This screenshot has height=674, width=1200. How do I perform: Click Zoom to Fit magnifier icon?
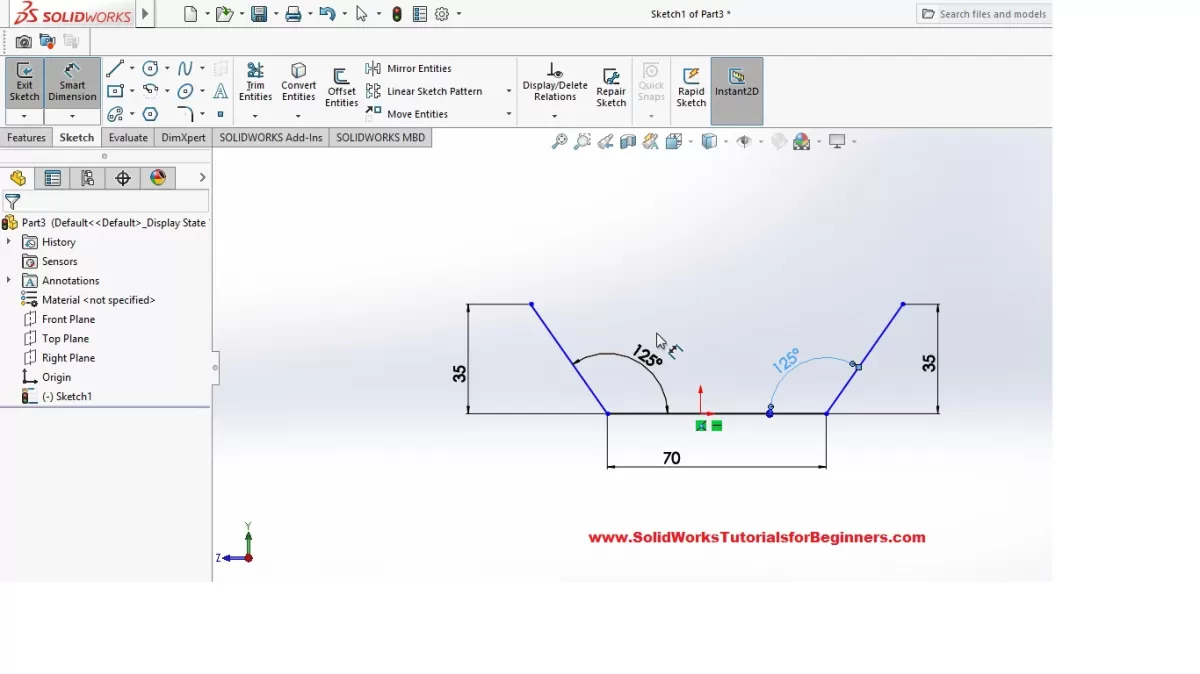(x=559, y=142)
